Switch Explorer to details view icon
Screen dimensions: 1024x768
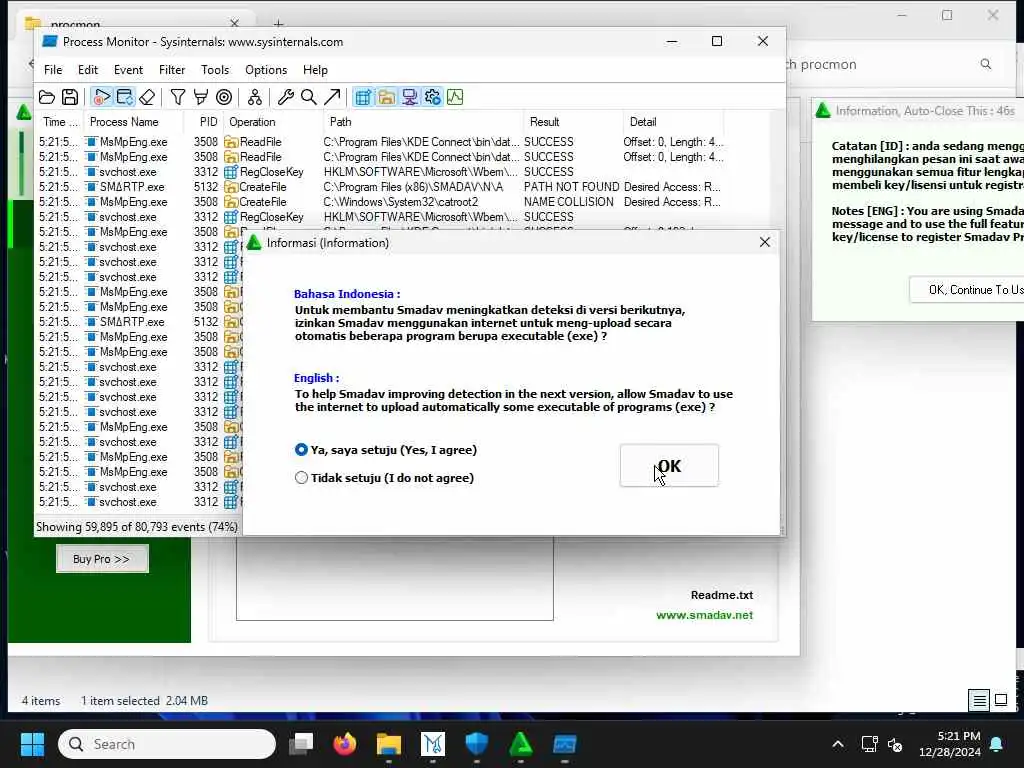[x=980, y=701]
